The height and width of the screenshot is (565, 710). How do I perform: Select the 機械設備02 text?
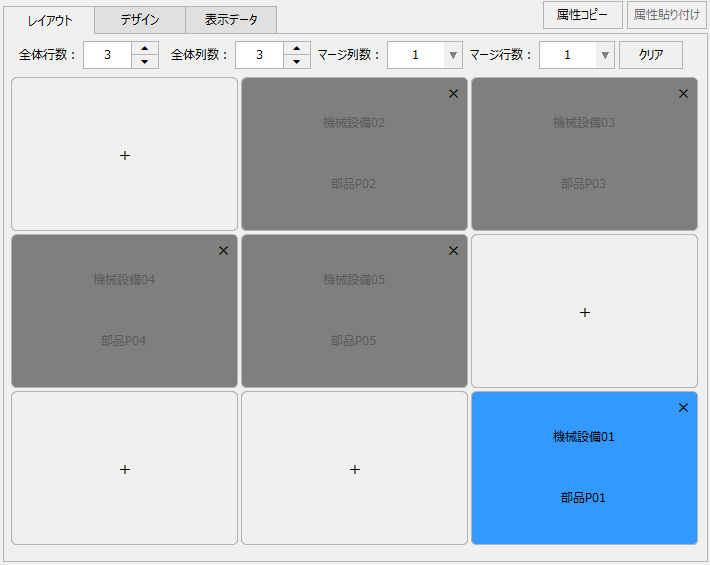pos(354,123)
